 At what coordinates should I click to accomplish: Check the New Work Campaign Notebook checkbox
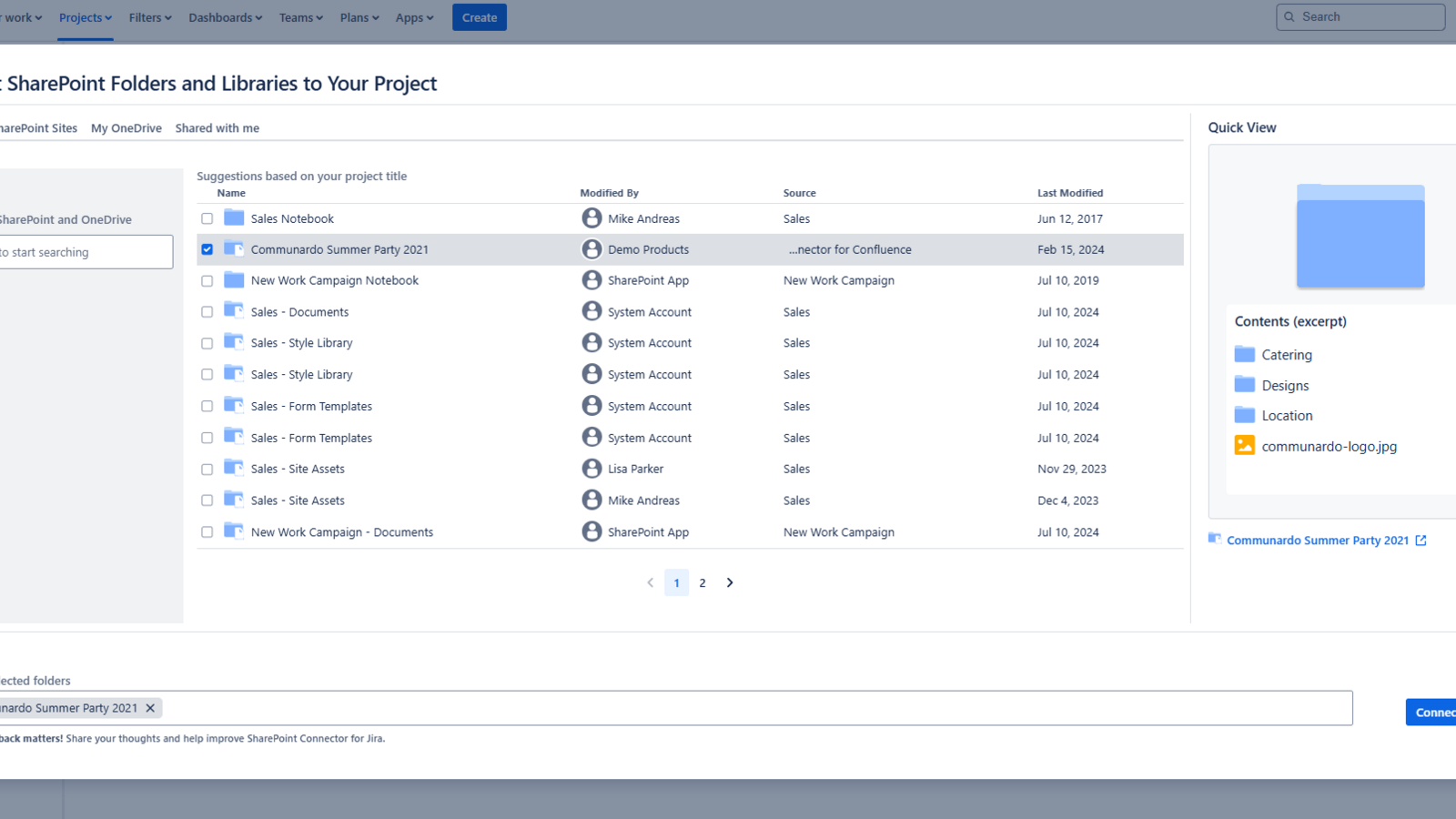click(207, 280)
